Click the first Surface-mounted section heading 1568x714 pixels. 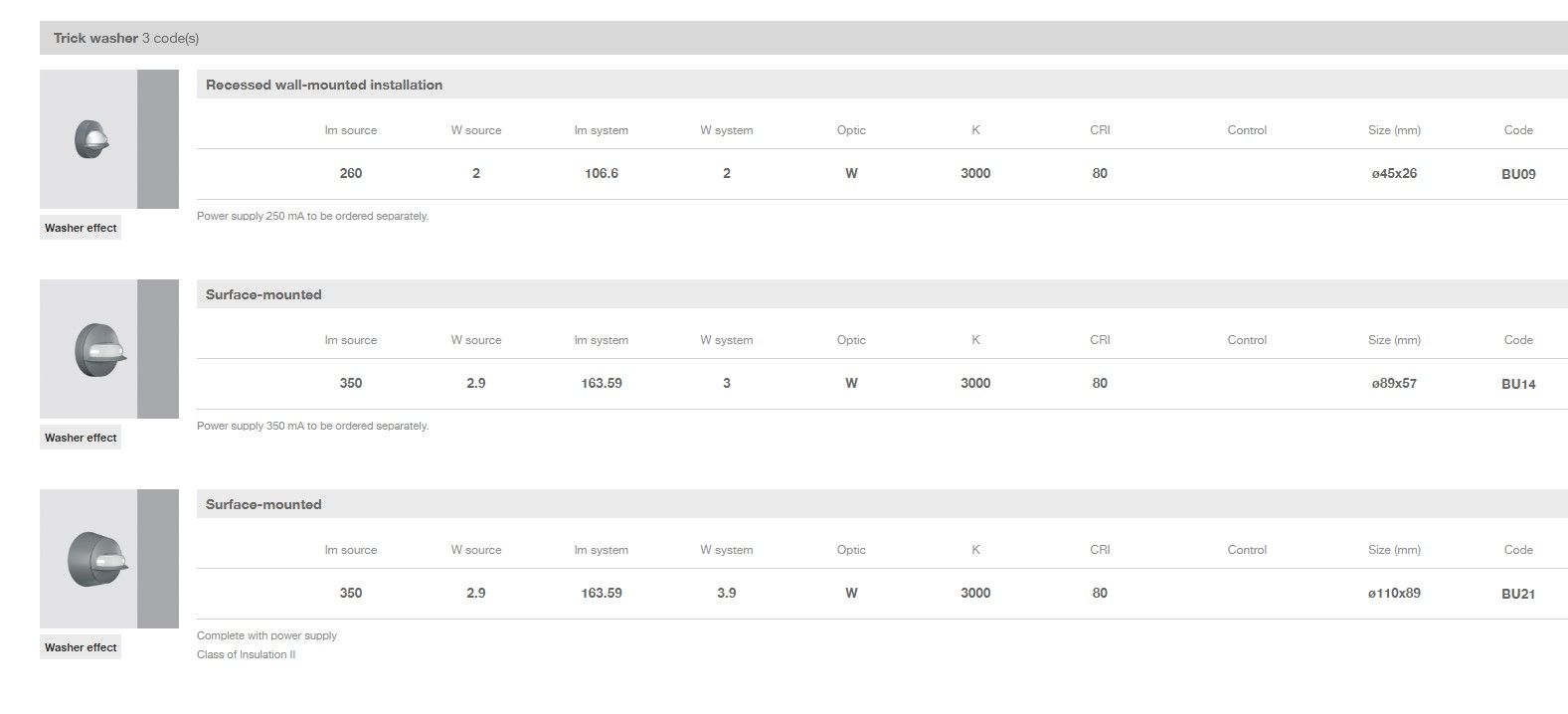[x=263, y=294]
